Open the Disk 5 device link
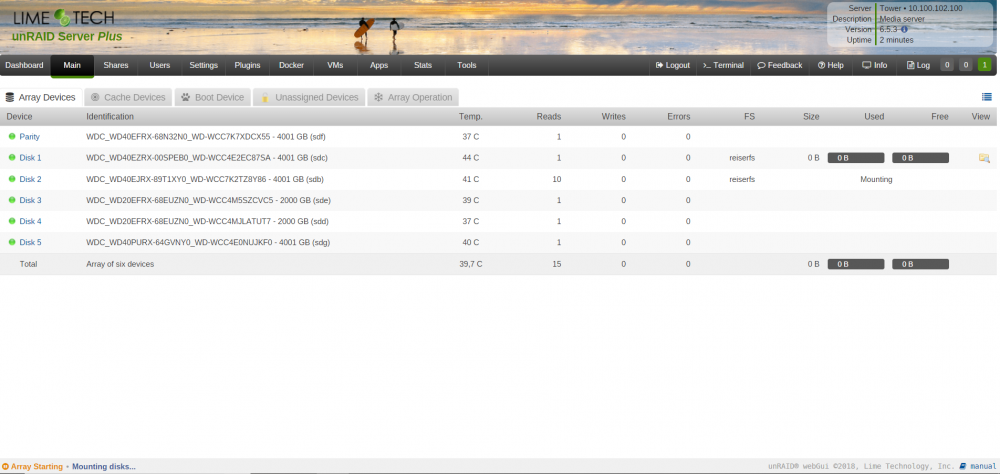 31,242
